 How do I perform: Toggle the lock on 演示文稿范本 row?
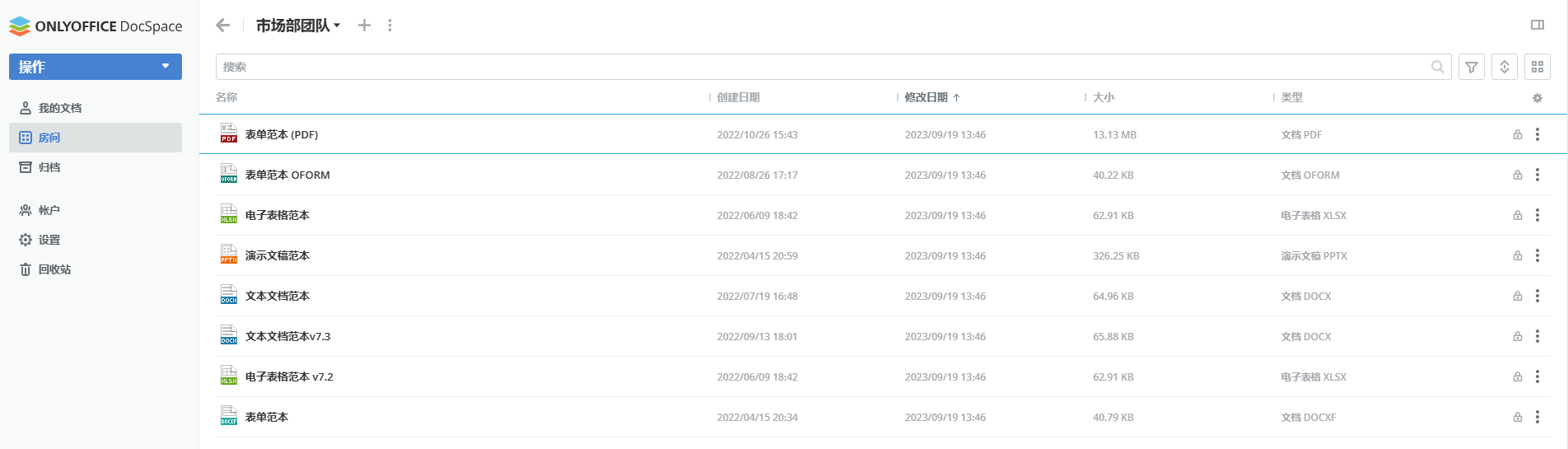pyautogui.click(x=1517, y=255)
